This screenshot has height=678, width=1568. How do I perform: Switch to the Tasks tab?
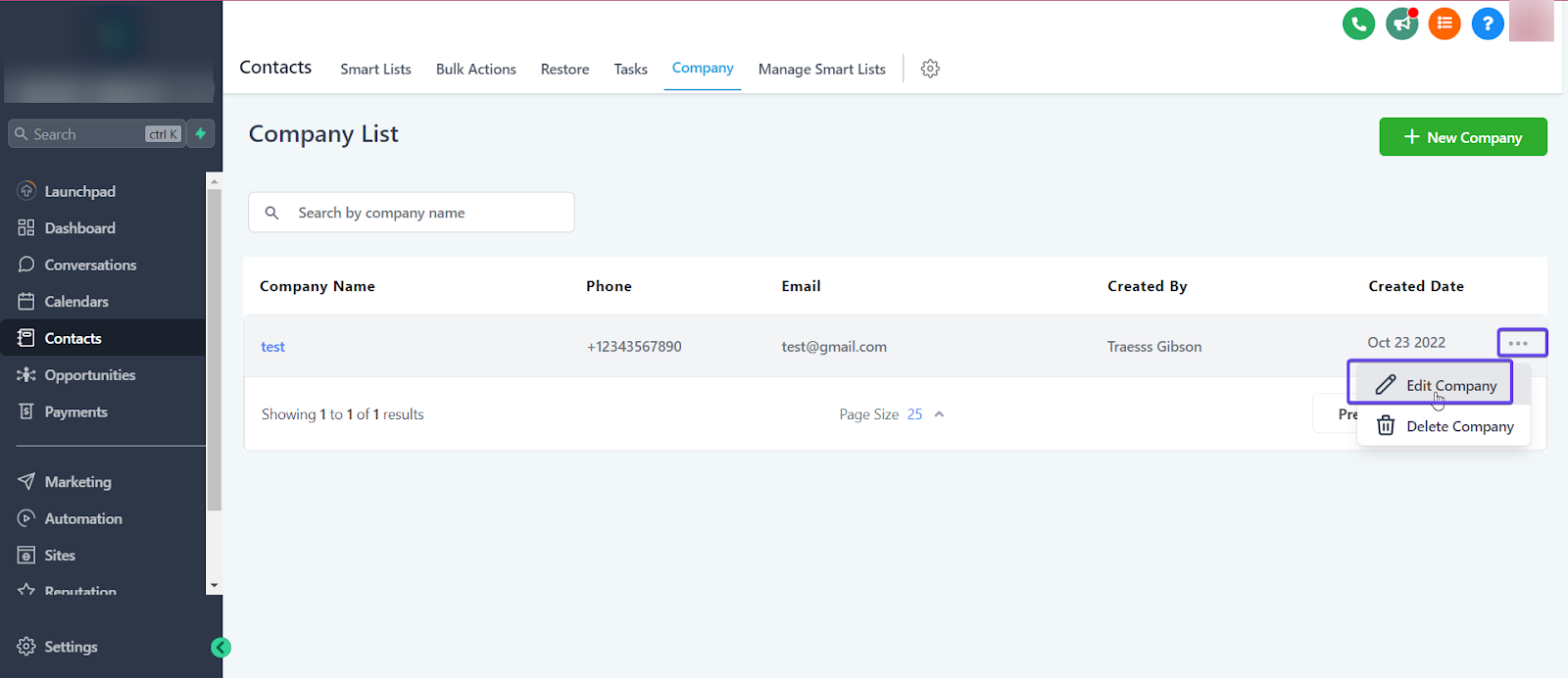[x=630, y=69]
